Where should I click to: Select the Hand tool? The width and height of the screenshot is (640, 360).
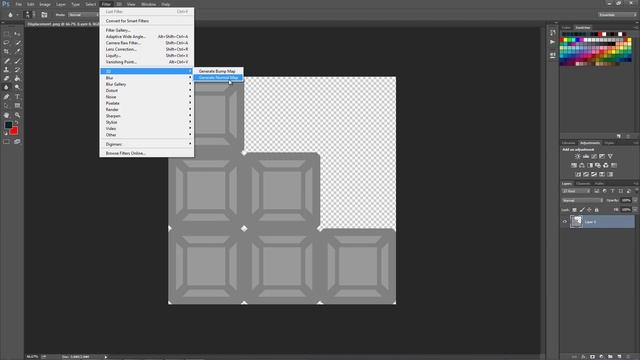tap(7, 115)
